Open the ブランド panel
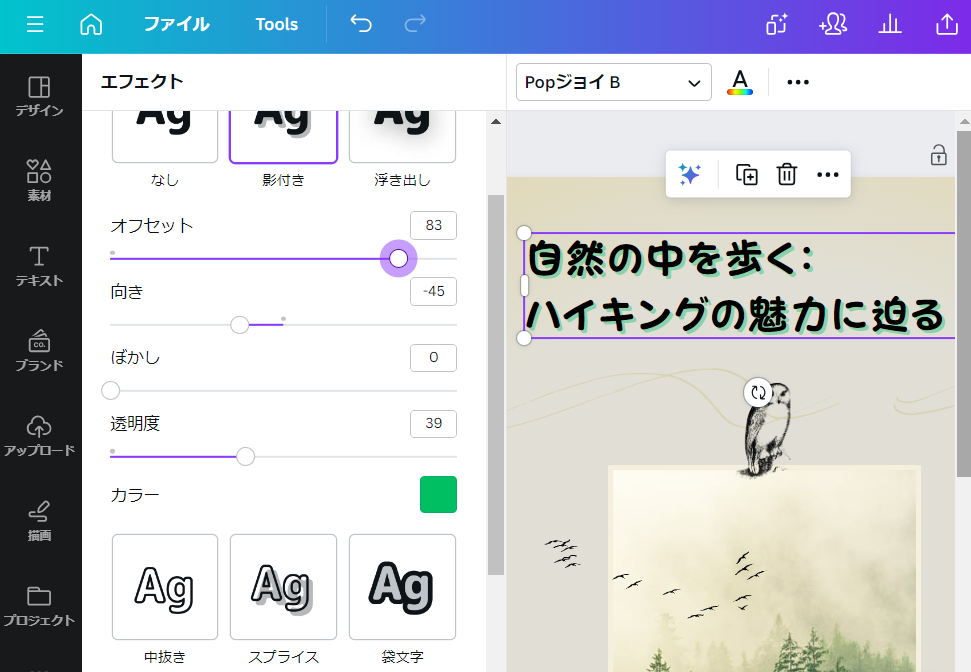Screen dimensions: 971x672 39,351
